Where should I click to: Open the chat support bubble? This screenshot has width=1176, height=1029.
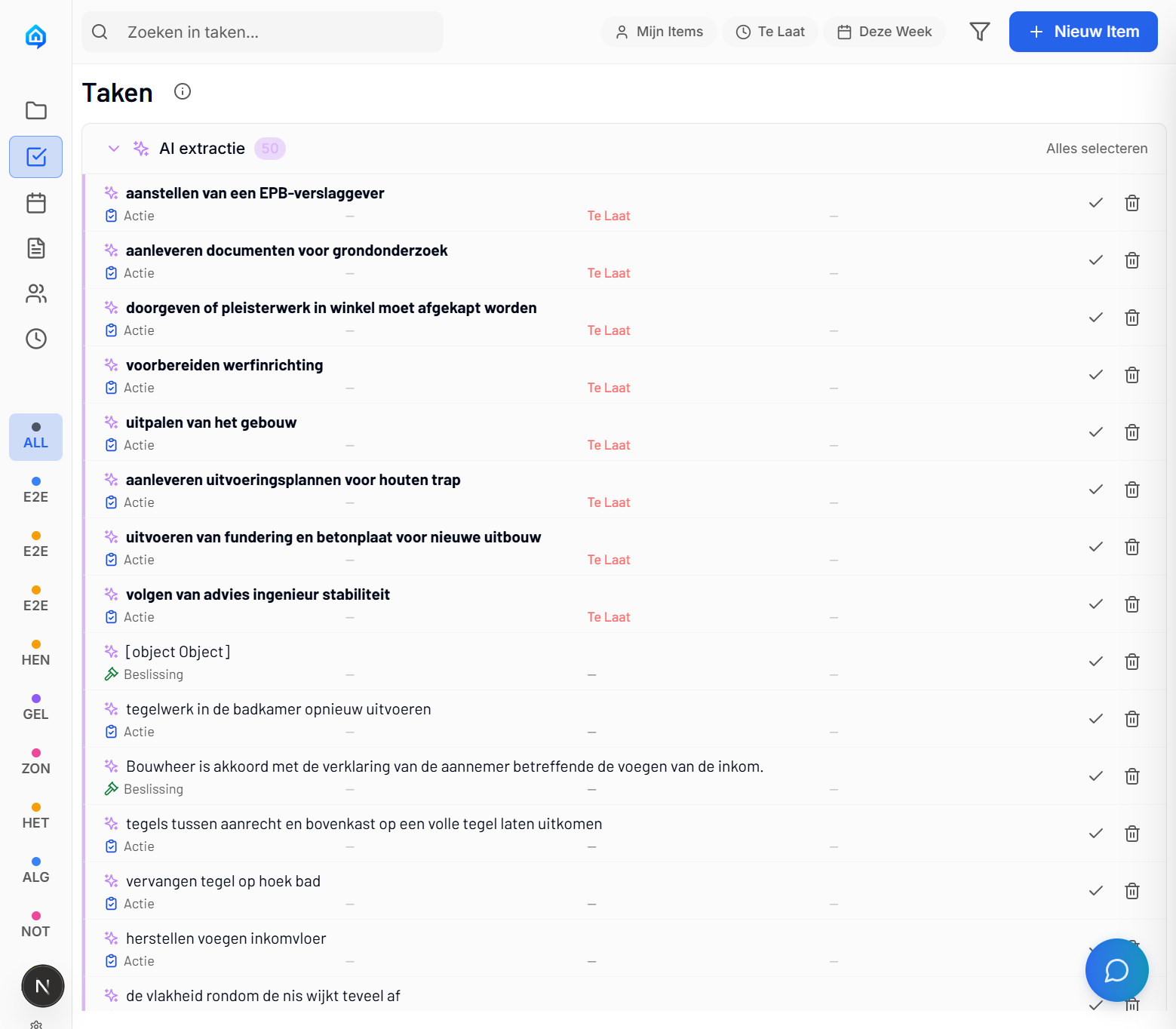[x=1116, y=970]
